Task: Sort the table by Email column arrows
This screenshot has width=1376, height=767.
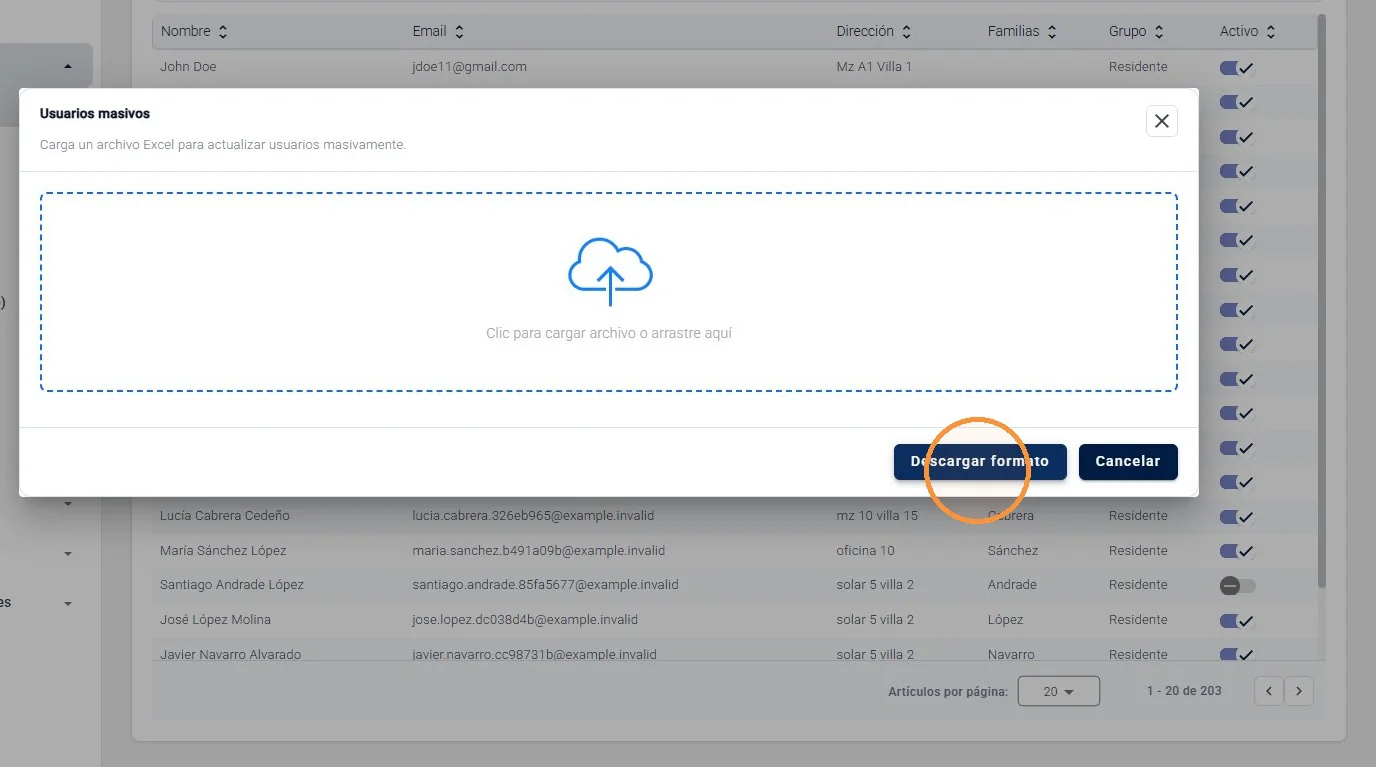Action: [x=458, y=32]
